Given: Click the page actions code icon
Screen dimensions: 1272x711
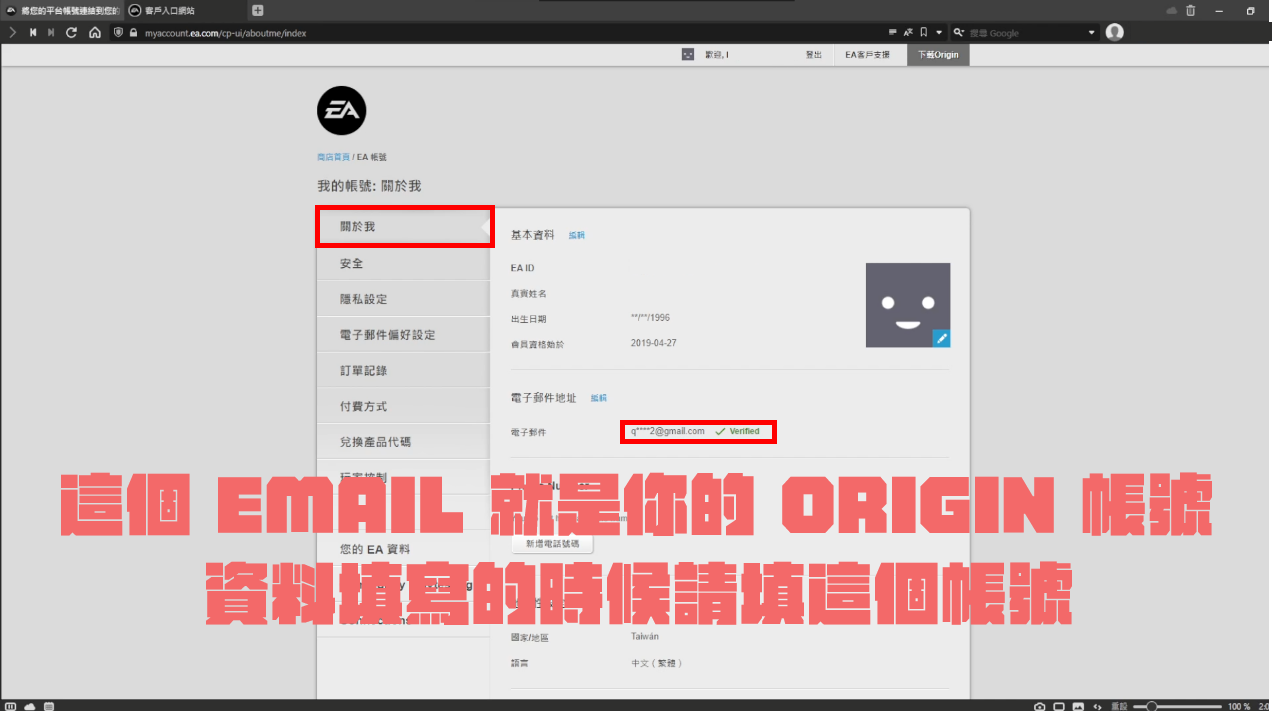Looking at the screenshot, I should (x=1098, y=706).
